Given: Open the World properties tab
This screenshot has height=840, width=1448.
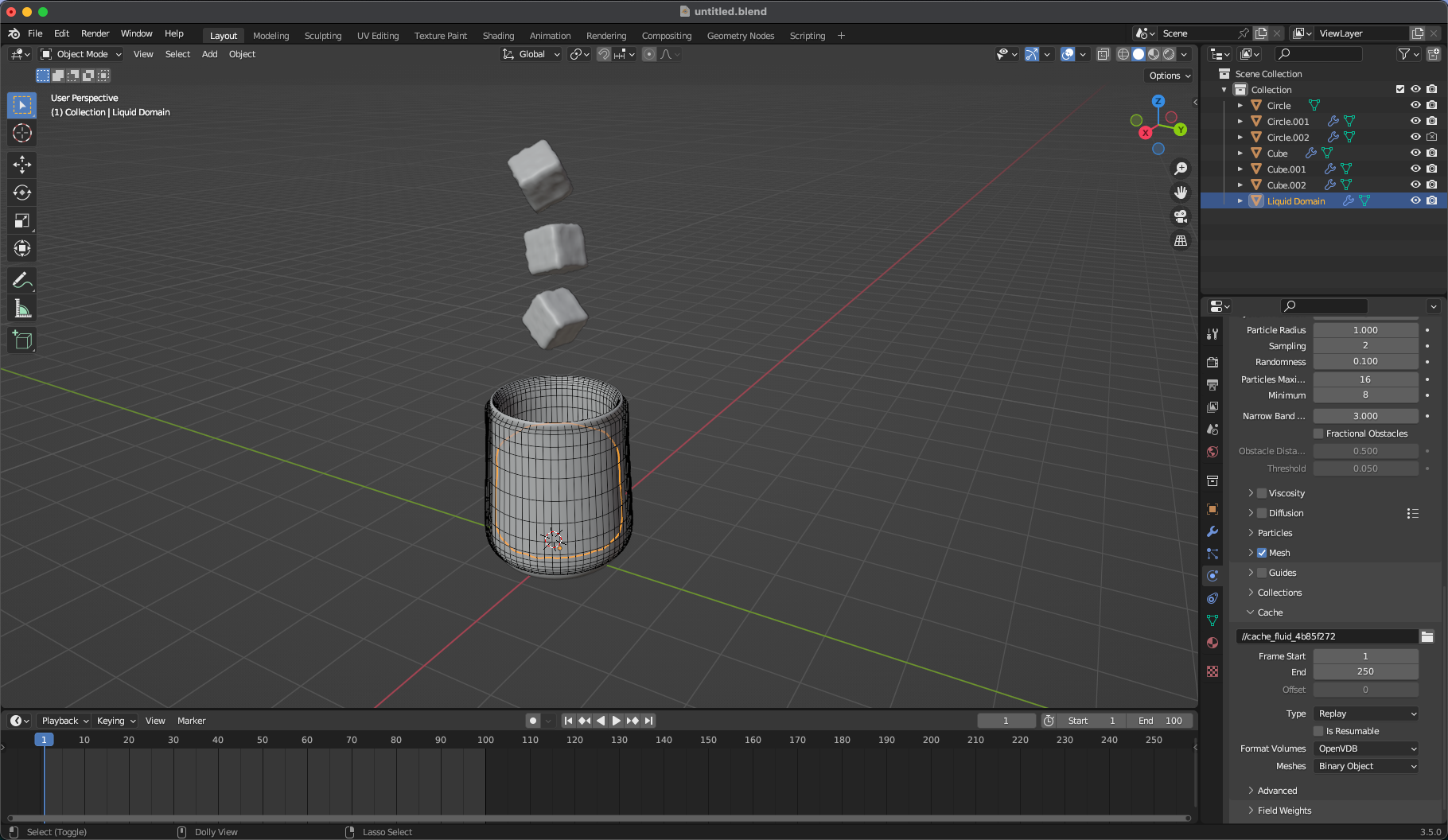Looking at the screenshot, I should (x=1213, y=452).
